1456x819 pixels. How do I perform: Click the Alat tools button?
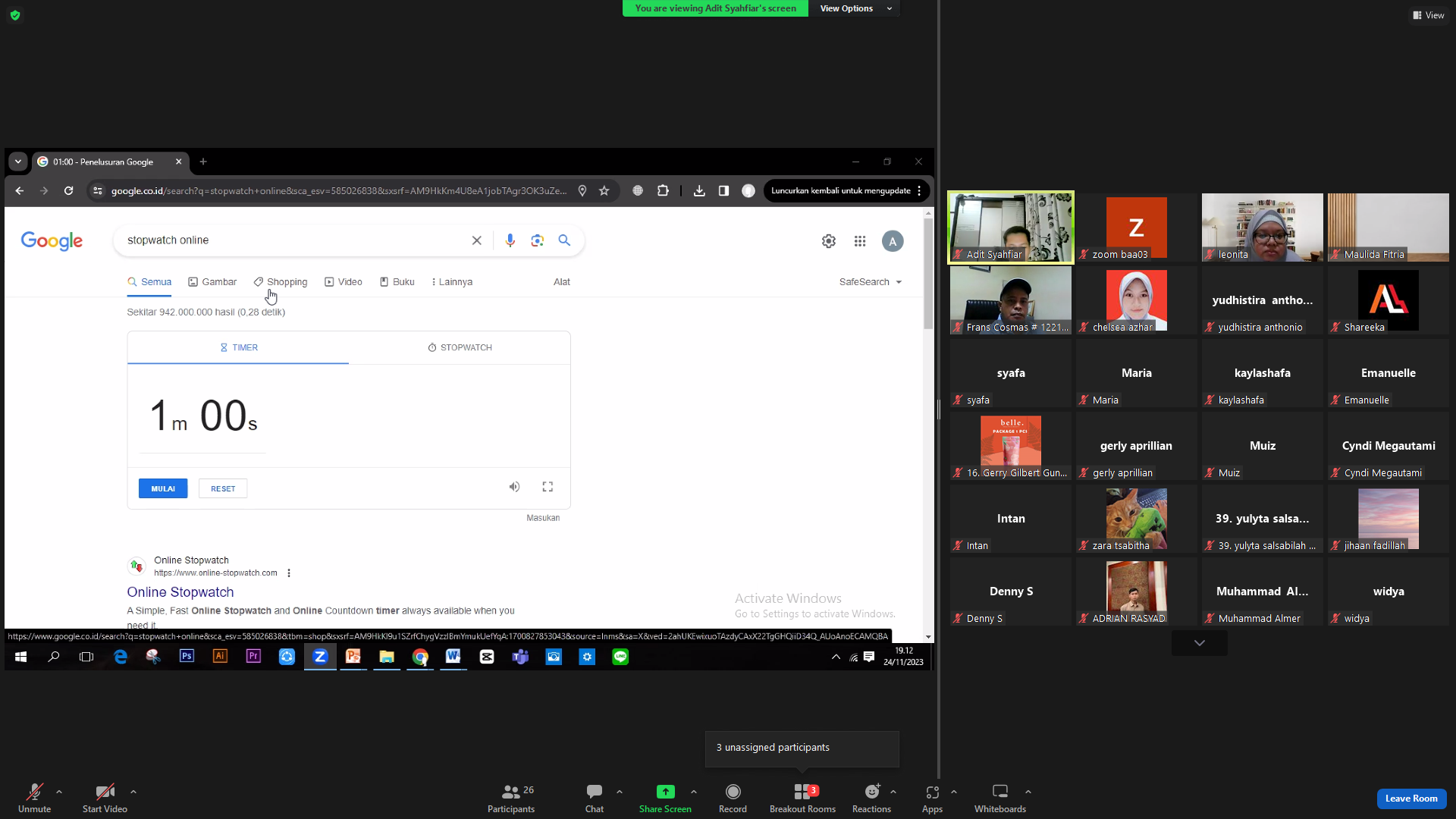562,282
